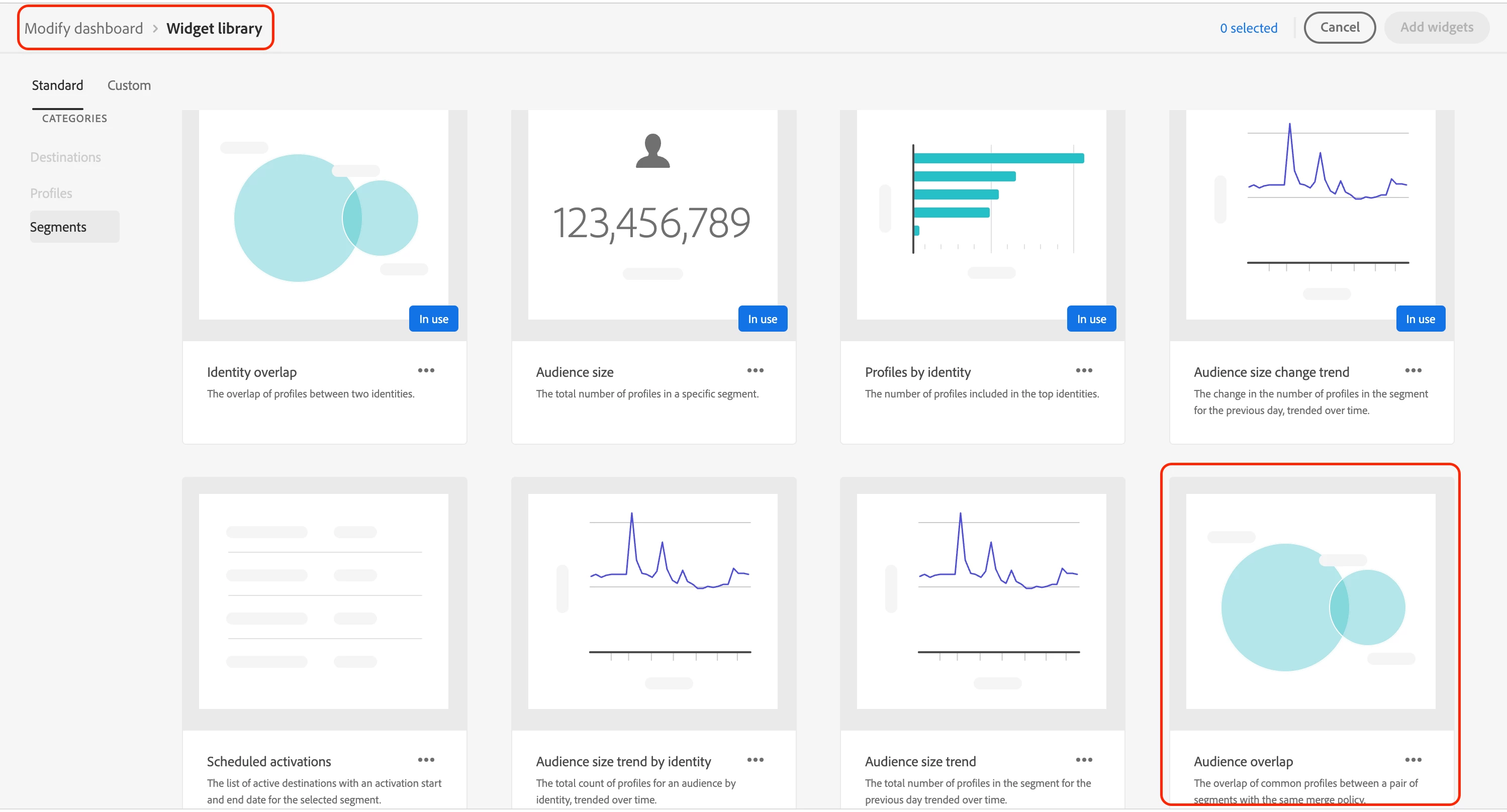1507x812 pixels.
Task: Select the Segments category
Action: [58, 227]
